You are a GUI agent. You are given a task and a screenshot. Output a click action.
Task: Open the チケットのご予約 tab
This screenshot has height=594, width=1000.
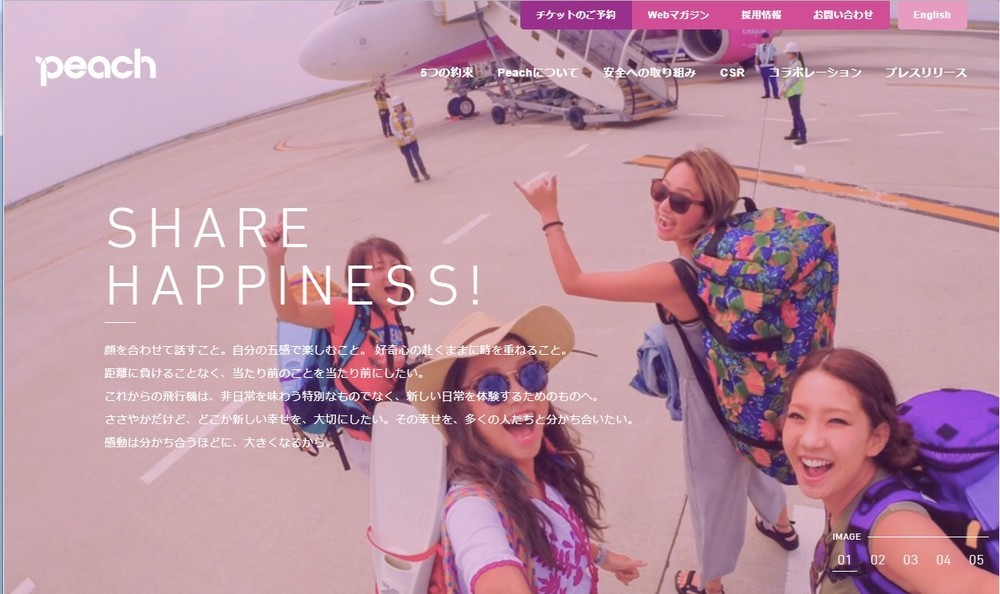pyautogui.click(x=576, y=15)
